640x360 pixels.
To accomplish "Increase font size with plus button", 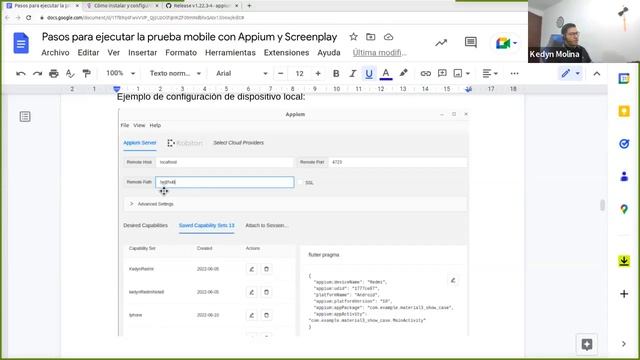I will coord(318,73).
